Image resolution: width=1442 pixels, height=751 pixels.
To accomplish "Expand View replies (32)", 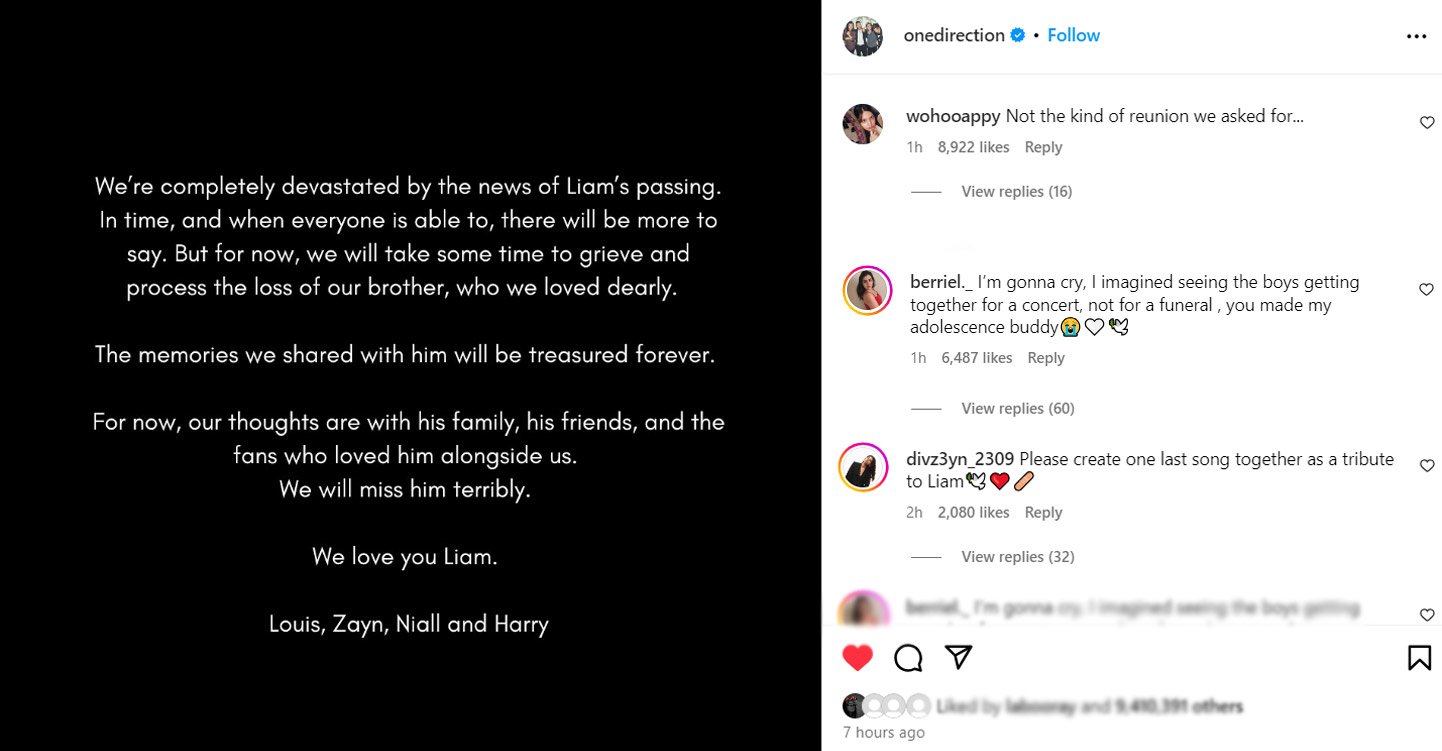I will click(1017, 557).
